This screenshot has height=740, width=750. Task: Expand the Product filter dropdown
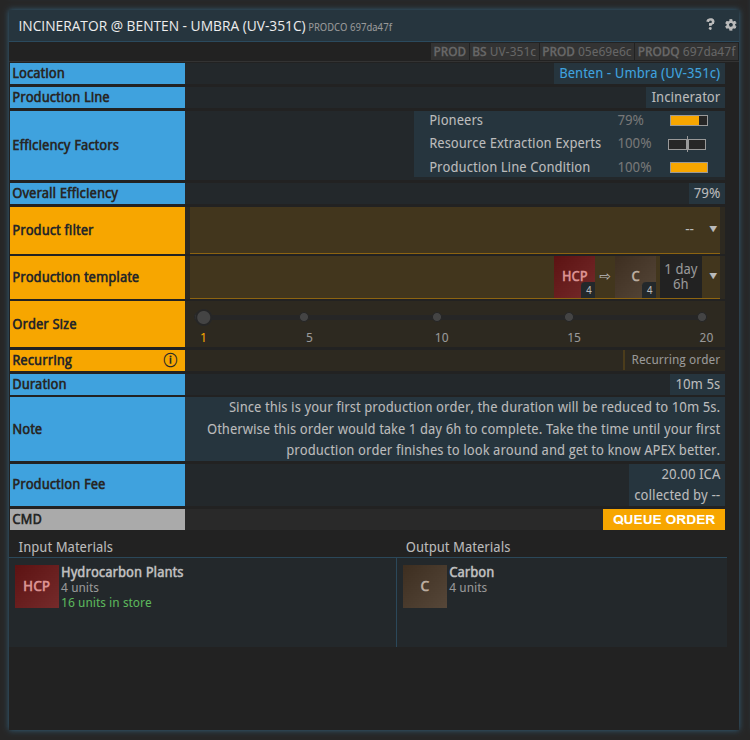point(713,229)
